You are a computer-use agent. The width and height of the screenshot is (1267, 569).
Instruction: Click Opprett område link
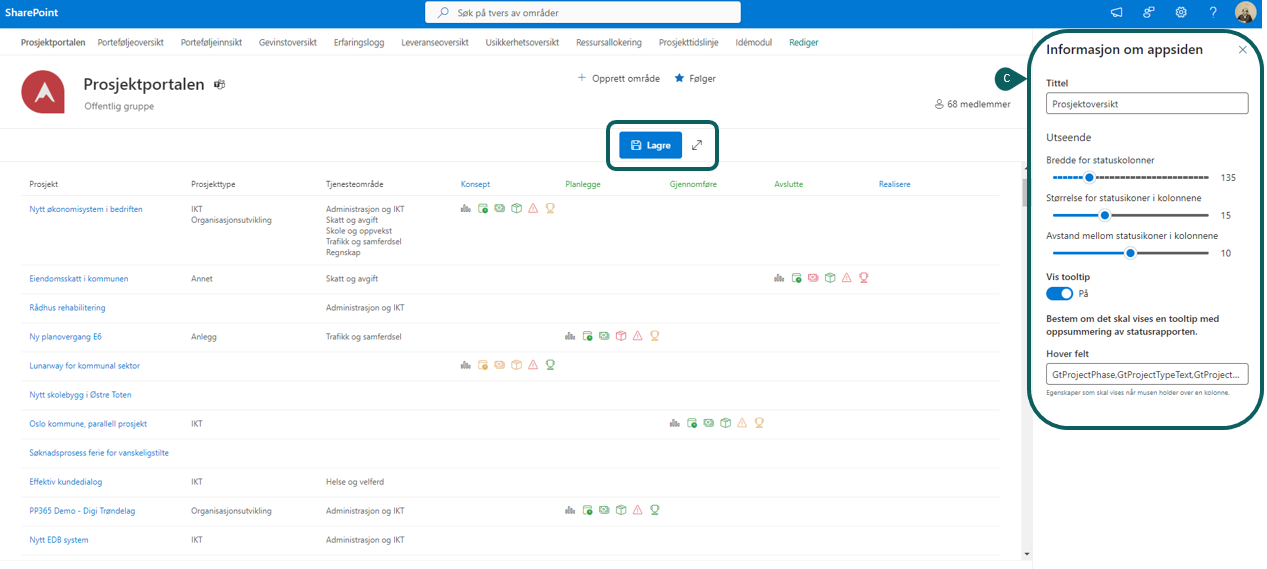(x=619, y=78)
